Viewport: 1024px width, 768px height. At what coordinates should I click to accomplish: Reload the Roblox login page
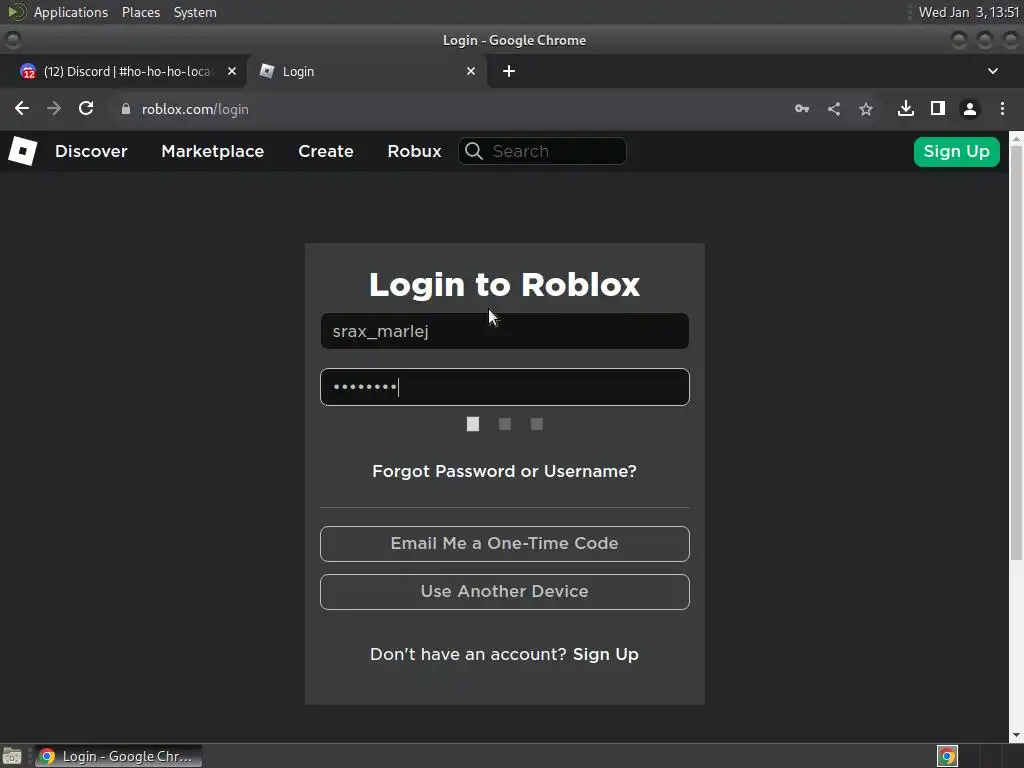(x=86, y=108)
